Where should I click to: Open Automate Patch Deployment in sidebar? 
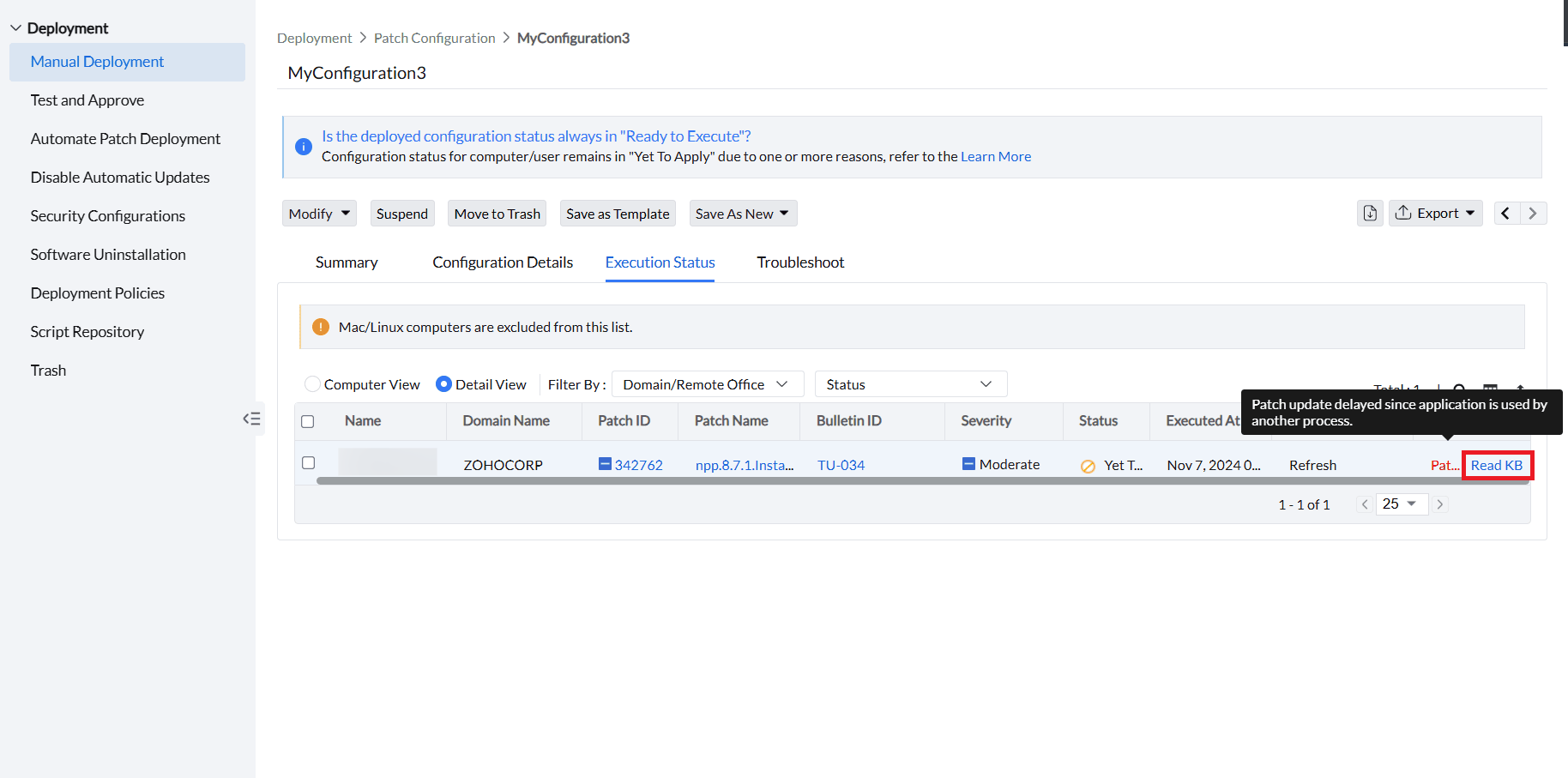click(x=127, y=139)
